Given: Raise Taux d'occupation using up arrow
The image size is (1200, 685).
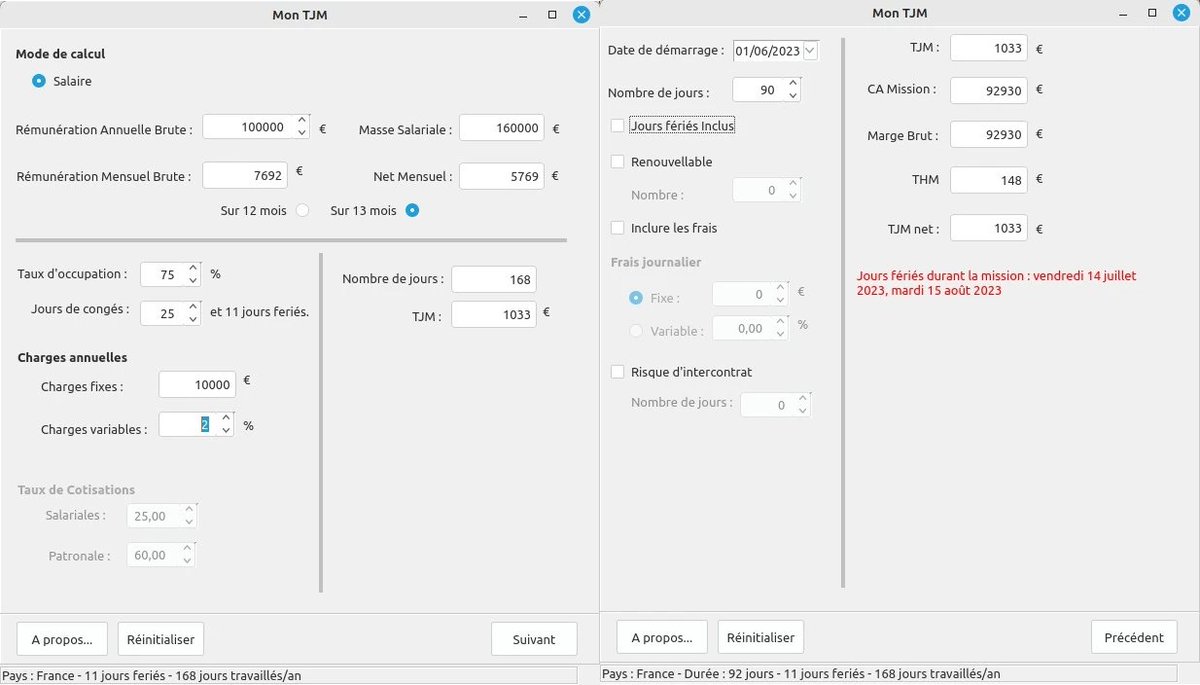Looking at the screenshot, I should tap(194, 268).
